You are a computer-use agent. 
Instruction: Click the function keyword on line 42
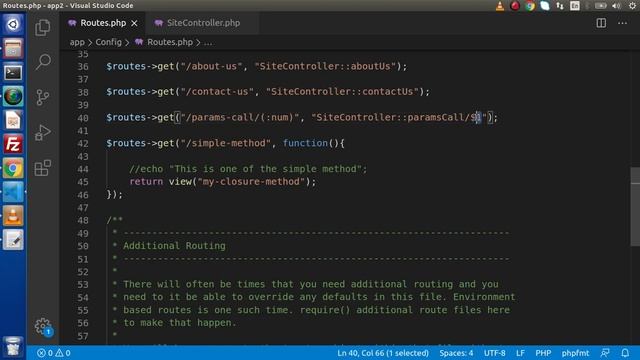click(305, 143)
